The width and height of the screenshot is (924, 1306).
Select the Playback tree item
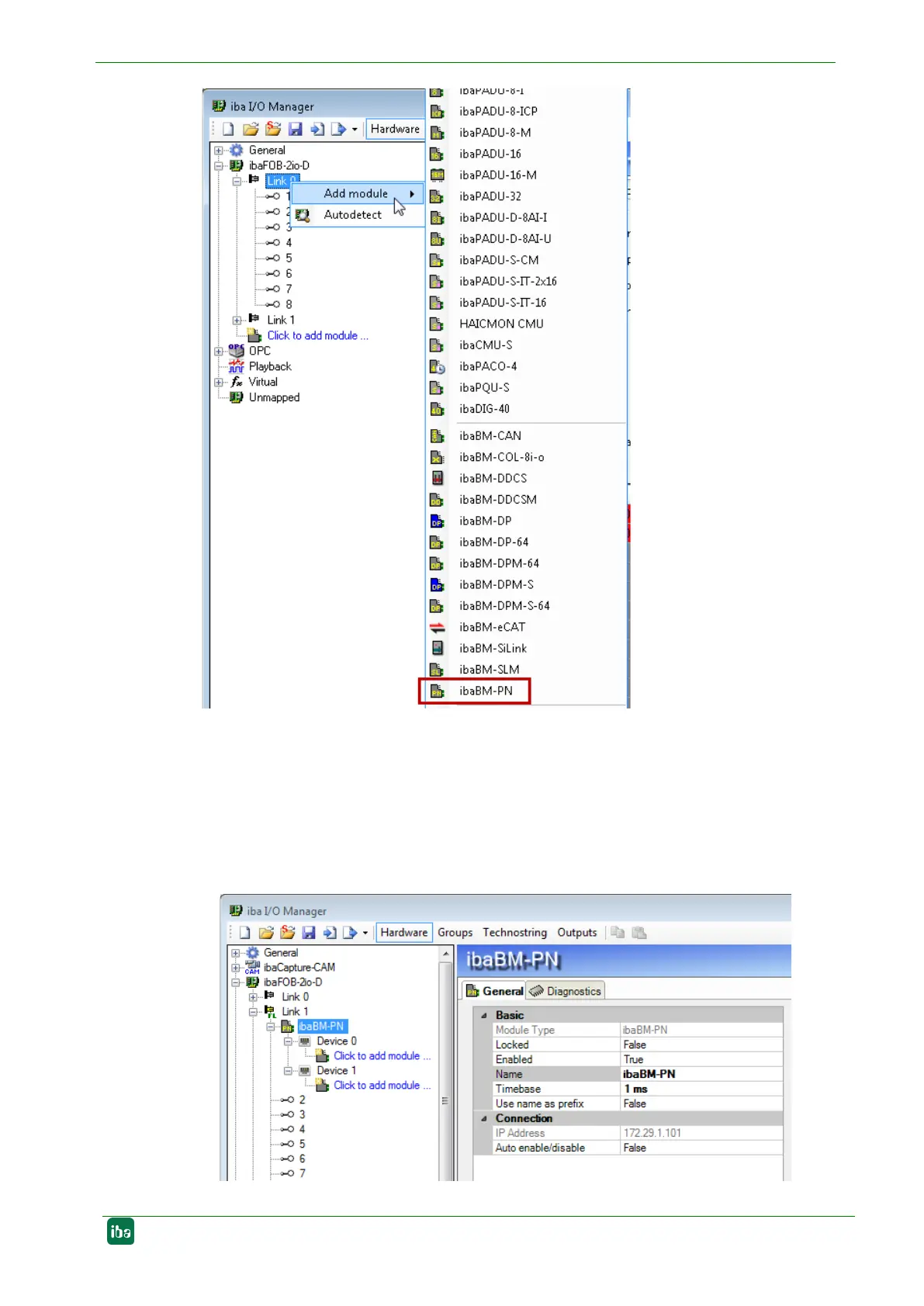[x=270, y=366]
